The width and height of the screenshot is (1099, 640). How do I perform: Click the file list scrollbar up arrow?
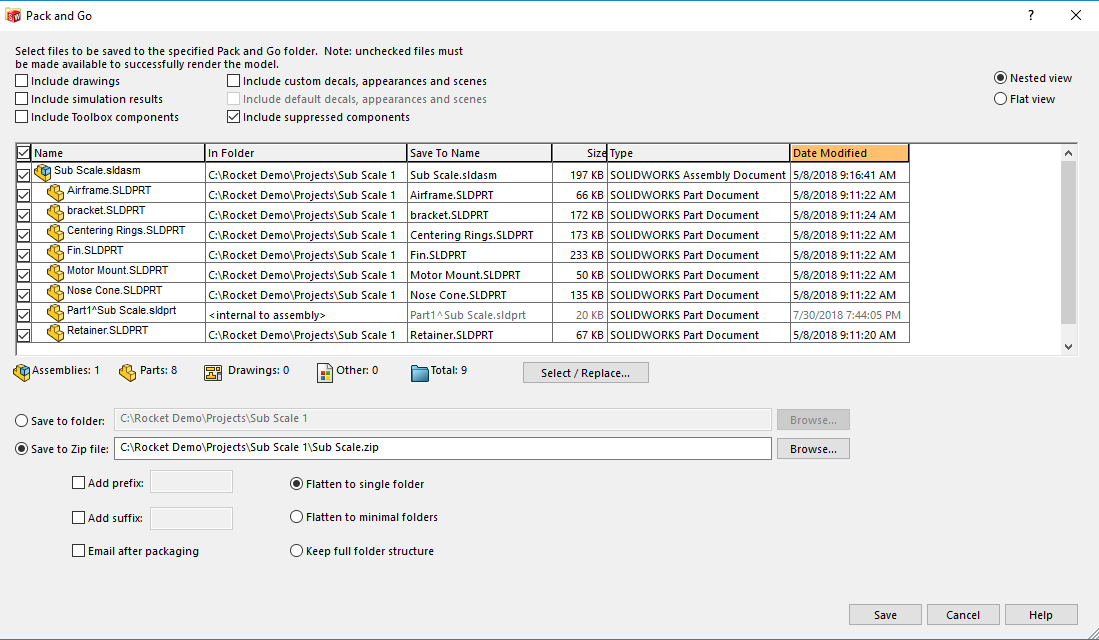(1068, 153)
